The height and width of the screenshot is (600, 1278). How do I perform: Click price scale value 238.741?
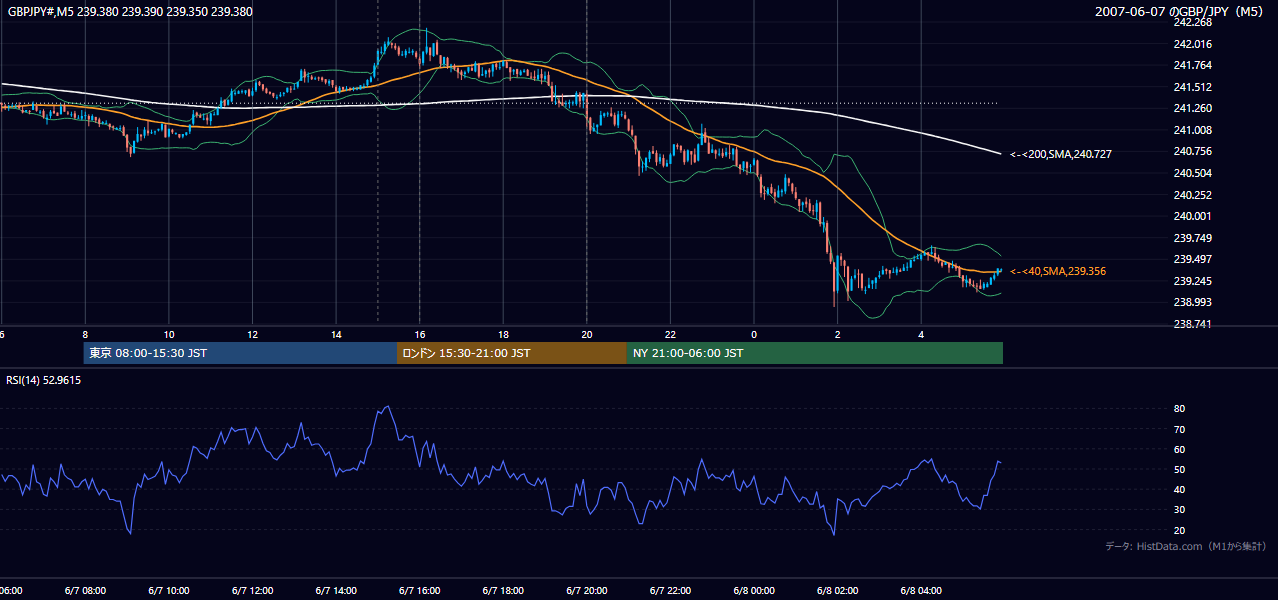tap(1192, 324)
